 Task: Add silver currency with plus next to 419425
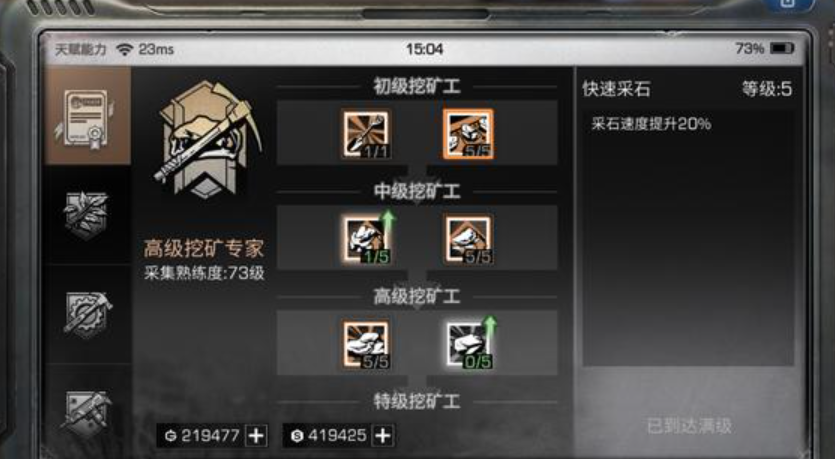pyautogui.click(x=383, y=436)
